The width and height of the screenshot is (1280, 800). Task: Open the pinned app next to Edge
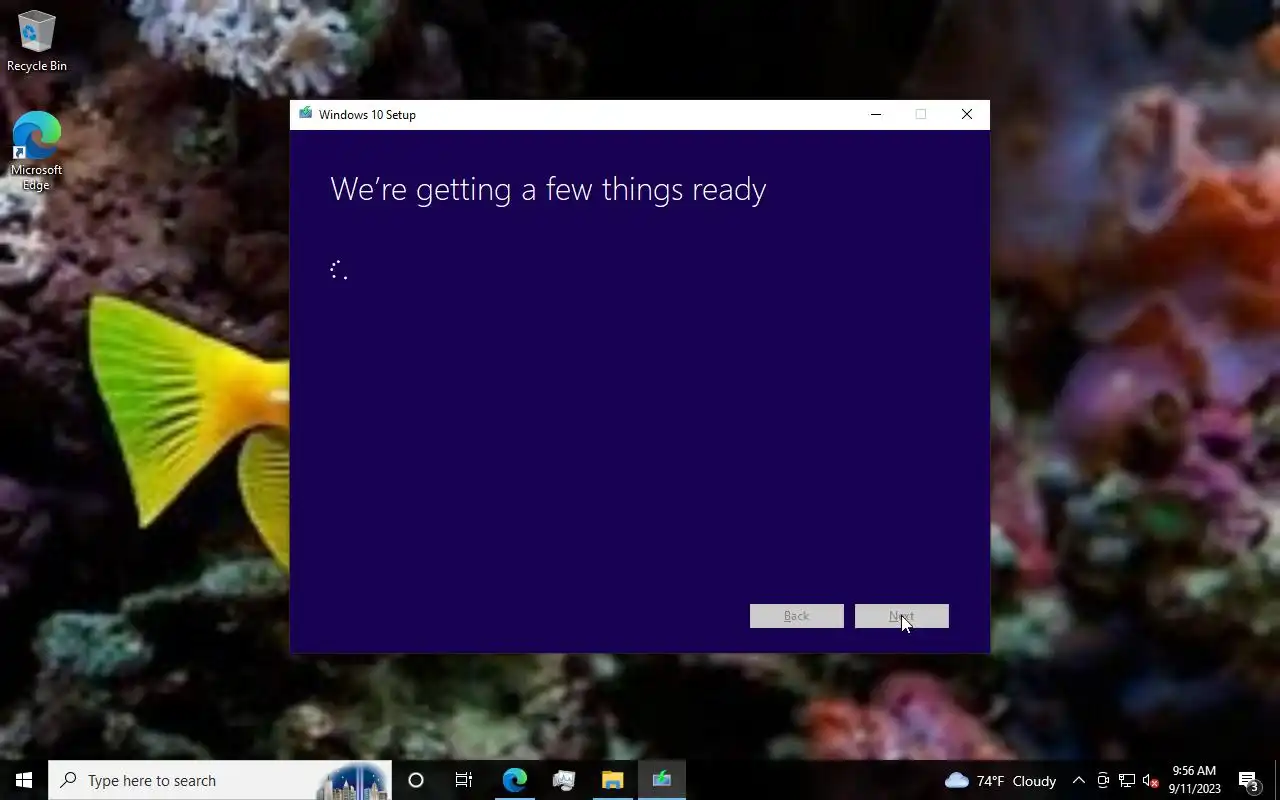click(563, 780)
